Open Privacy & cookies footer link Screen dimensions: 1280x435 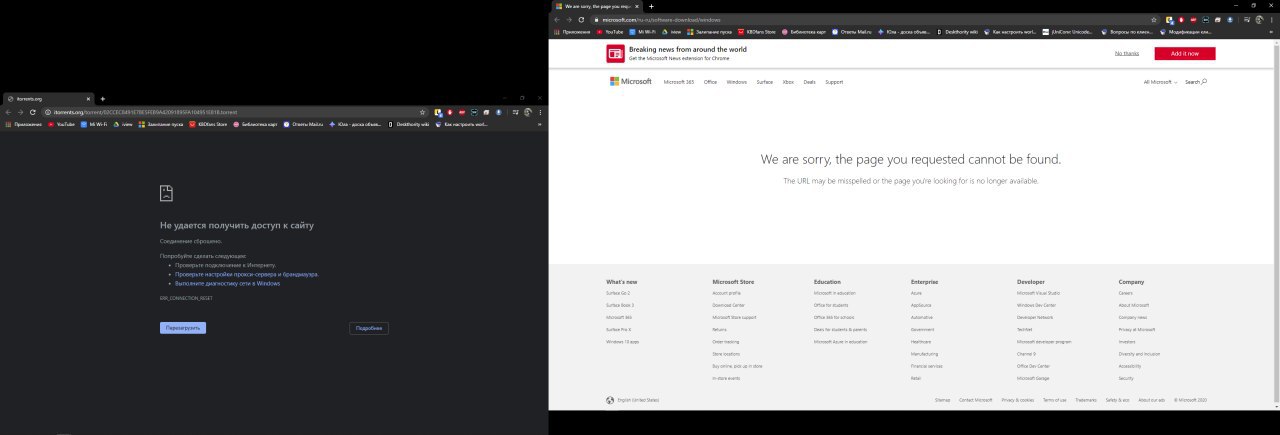point(1018,400)
